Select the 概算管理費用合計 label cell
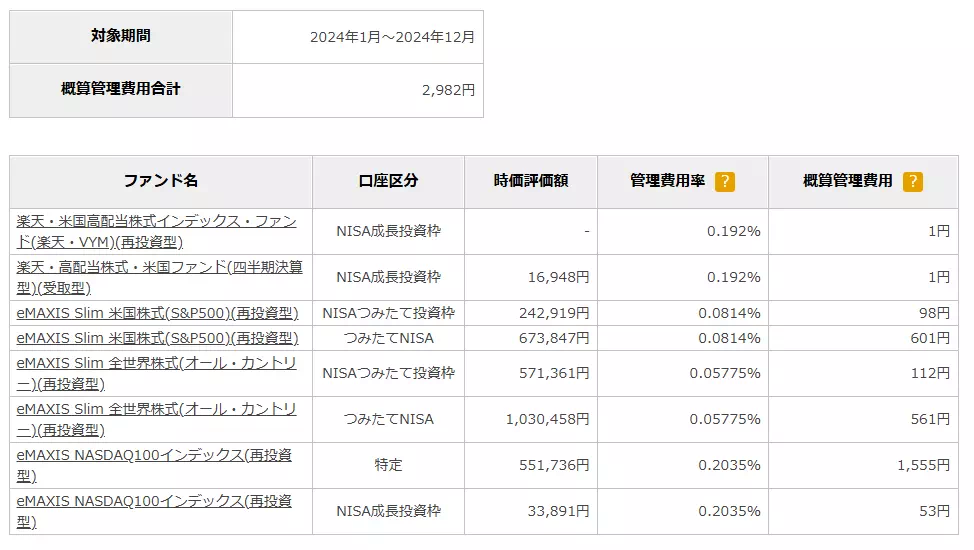The image size is (974, 550). pyautogui.click(x=121, y=90)
